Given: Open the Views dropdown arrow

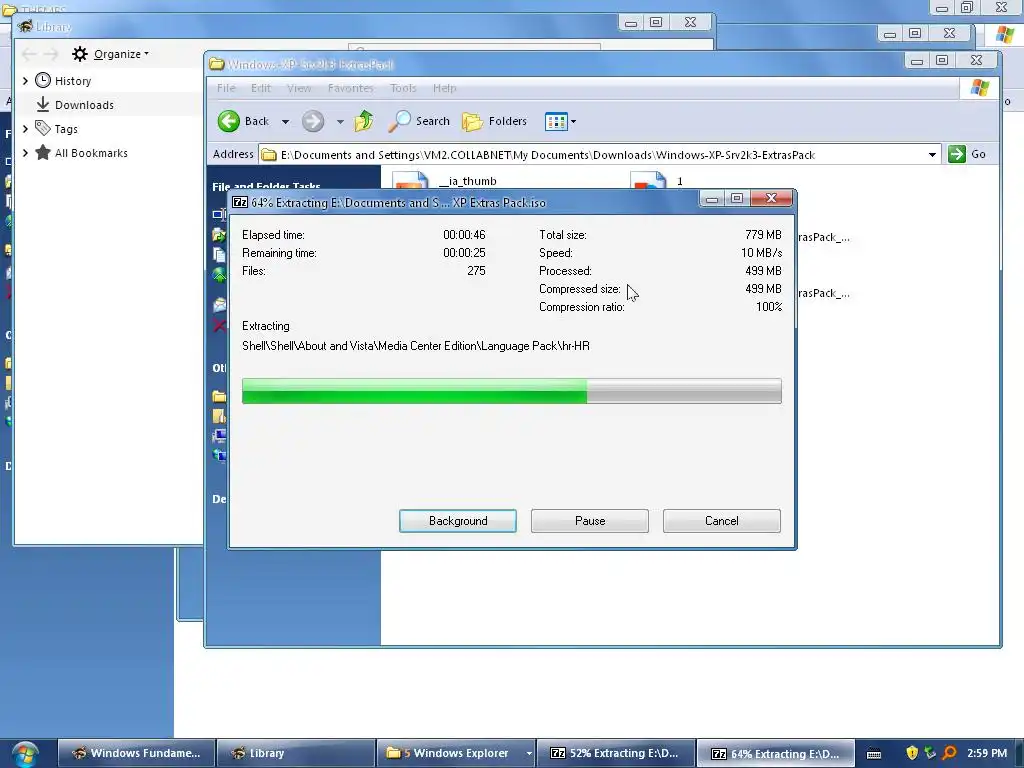Looking at the screenshot, I should click(x=573, y=121).
